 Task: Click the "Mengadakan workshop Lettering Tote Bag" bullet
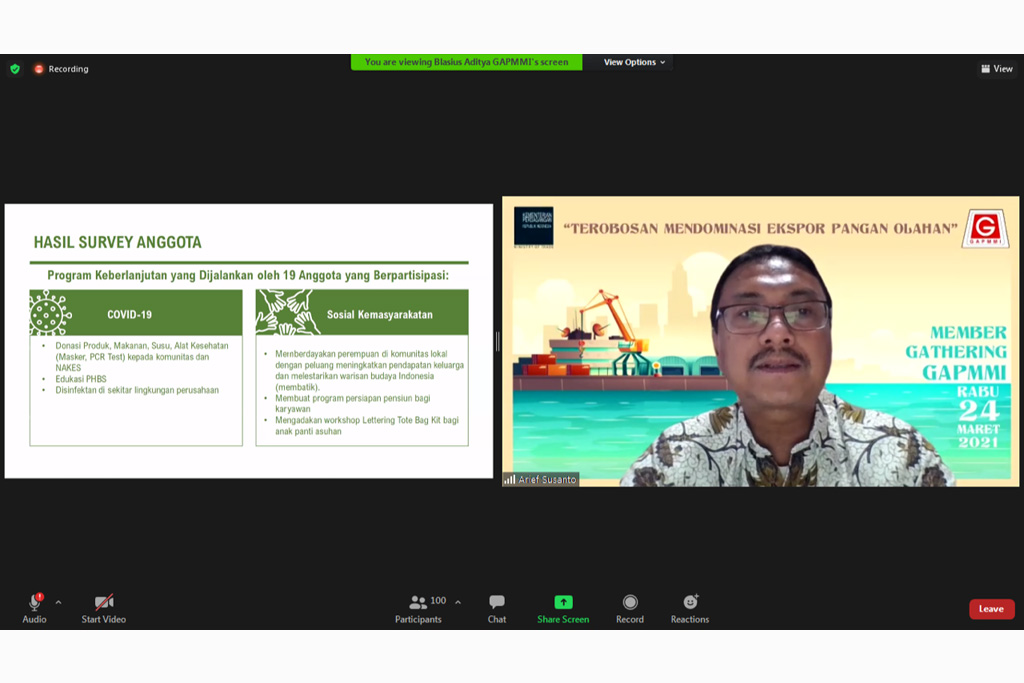coord(366,425)
